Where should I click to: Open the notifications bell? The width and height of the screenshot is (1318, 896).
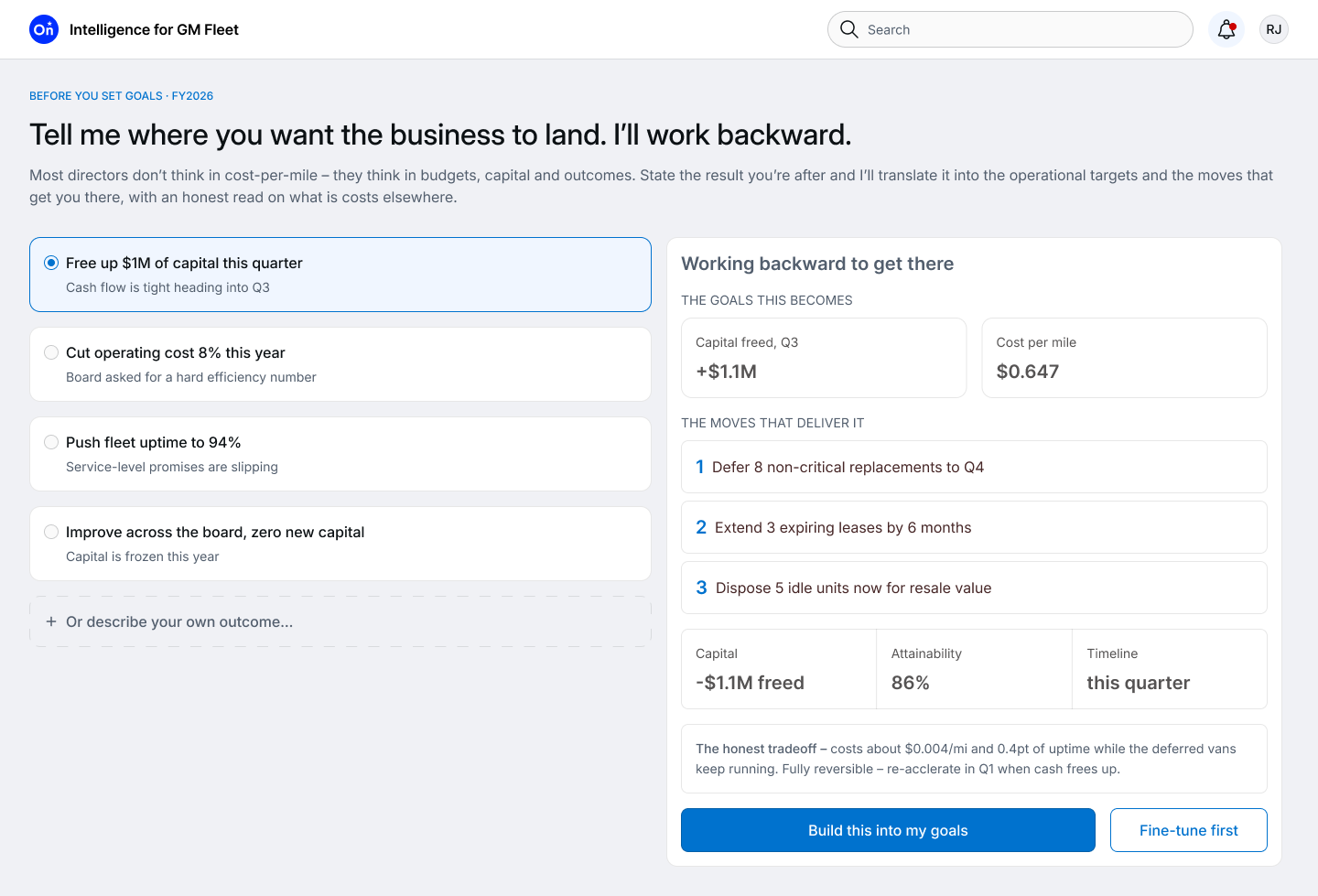coord(1226,29)
